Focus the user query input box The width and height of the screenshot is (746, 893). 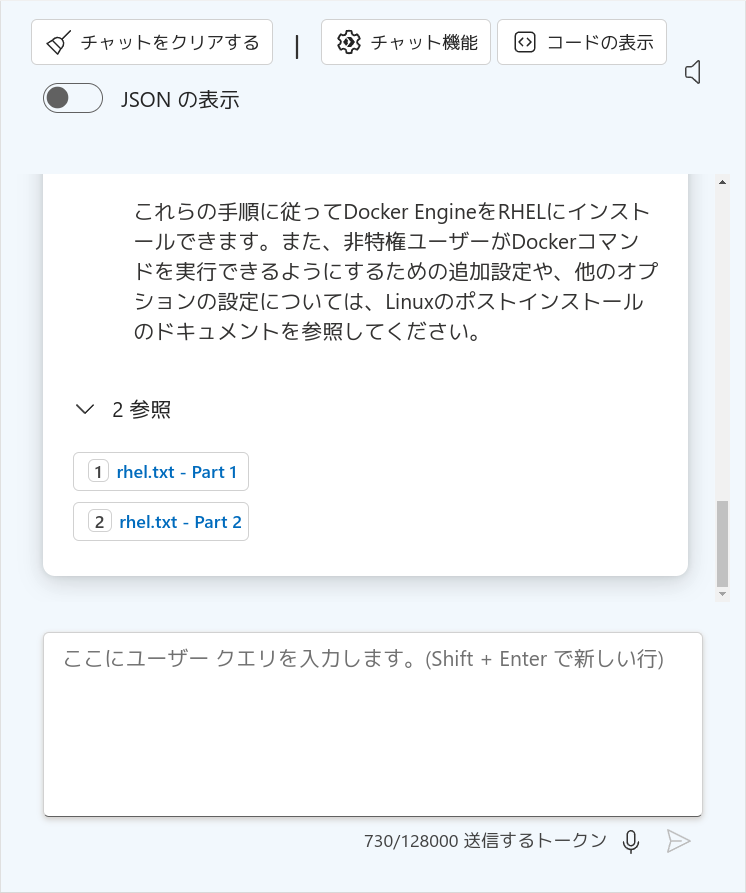(373, 724)
